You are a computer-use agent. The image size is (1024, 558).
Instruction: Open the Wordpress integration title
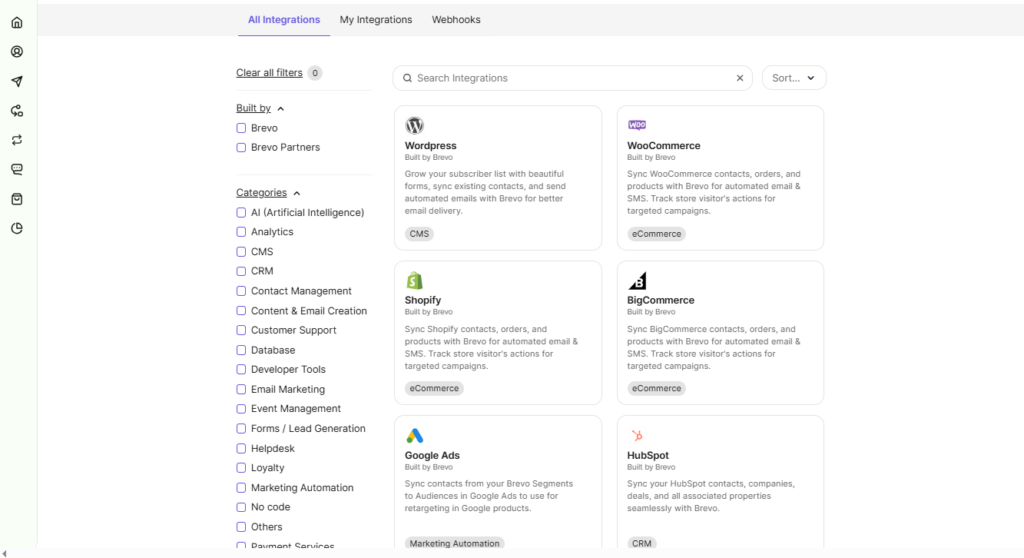[x=430, y=146]
